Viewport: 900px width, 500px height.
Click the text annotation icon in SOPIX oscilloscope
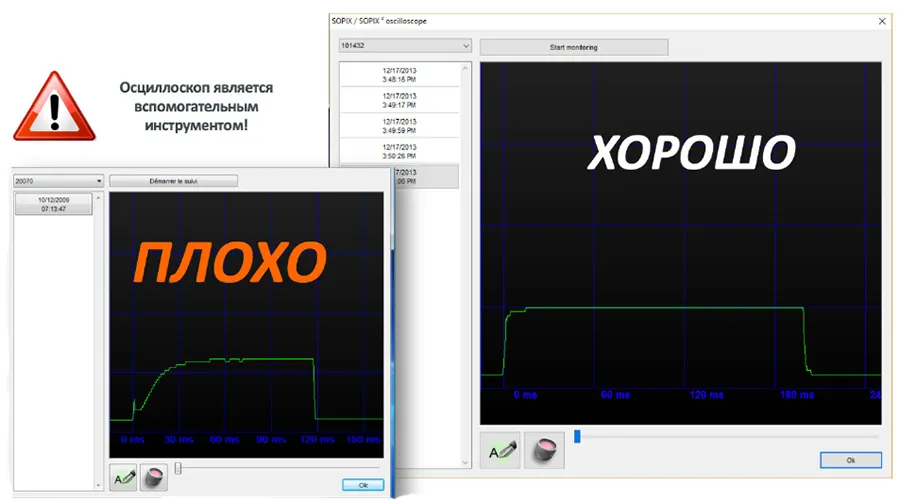click(x=500, y=451)
